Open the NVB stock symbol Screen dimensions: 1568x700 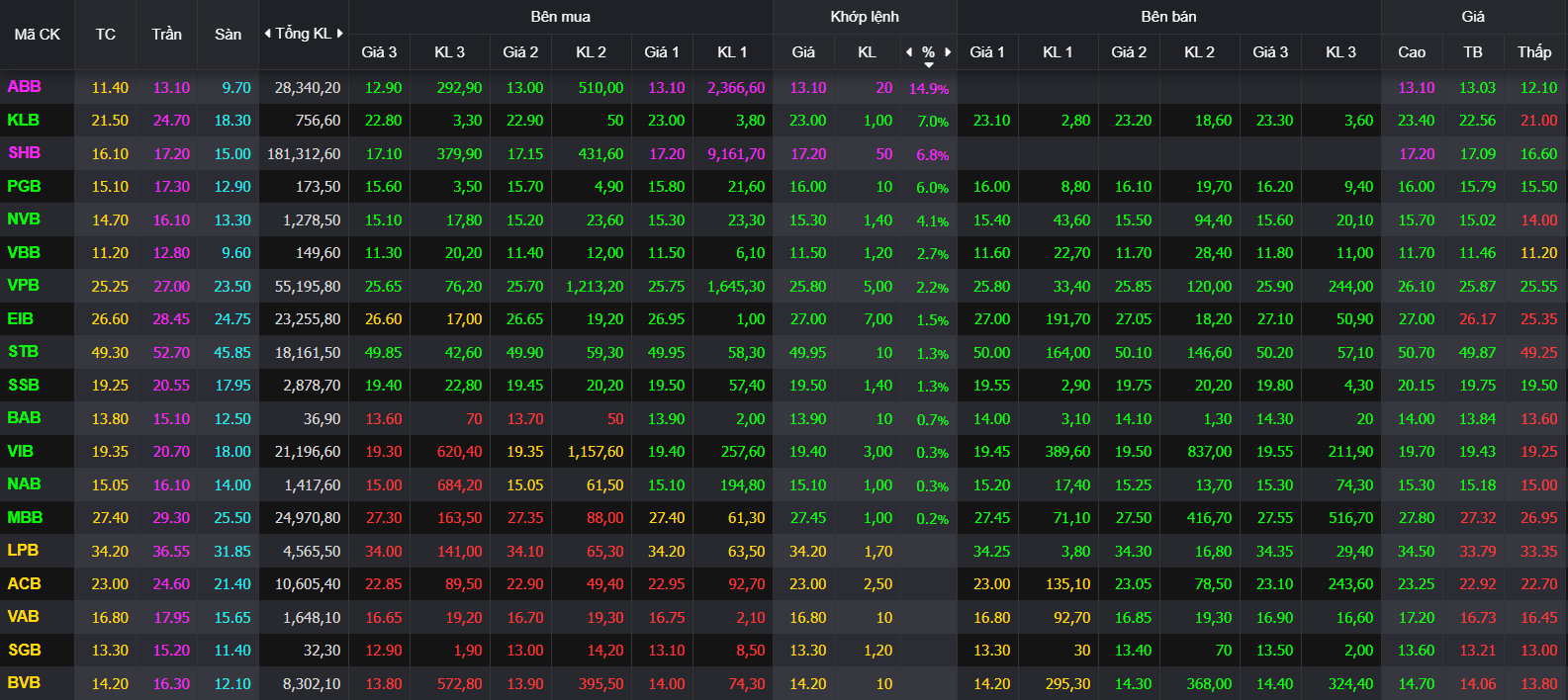24,219
